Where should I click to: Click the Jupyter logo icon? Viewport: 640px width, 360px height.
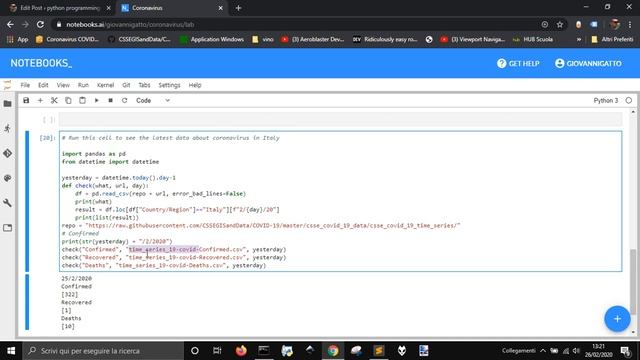click(7, 85)
